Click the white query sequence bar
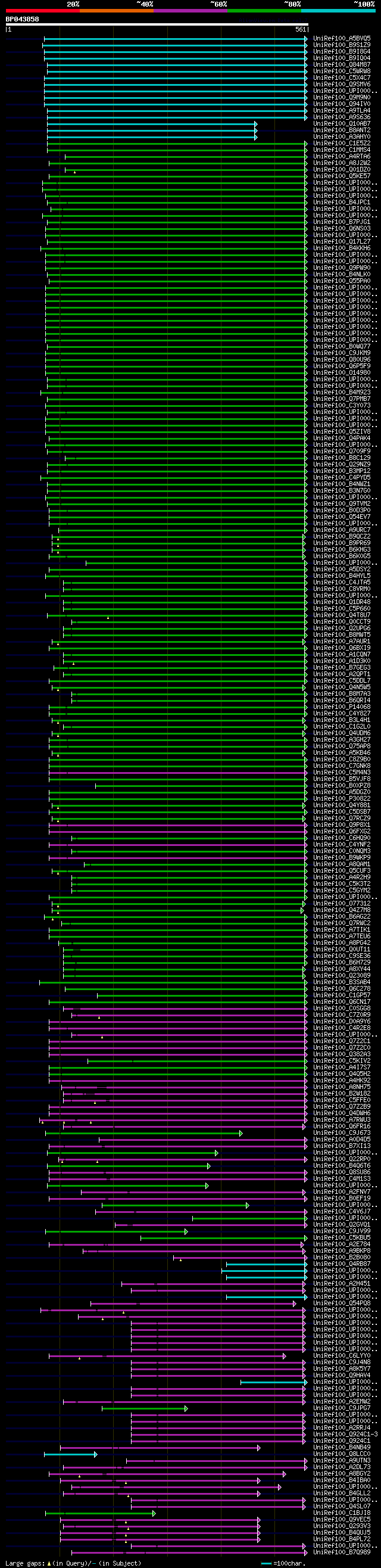The image size is (381, 1568). tap(157, 24)
